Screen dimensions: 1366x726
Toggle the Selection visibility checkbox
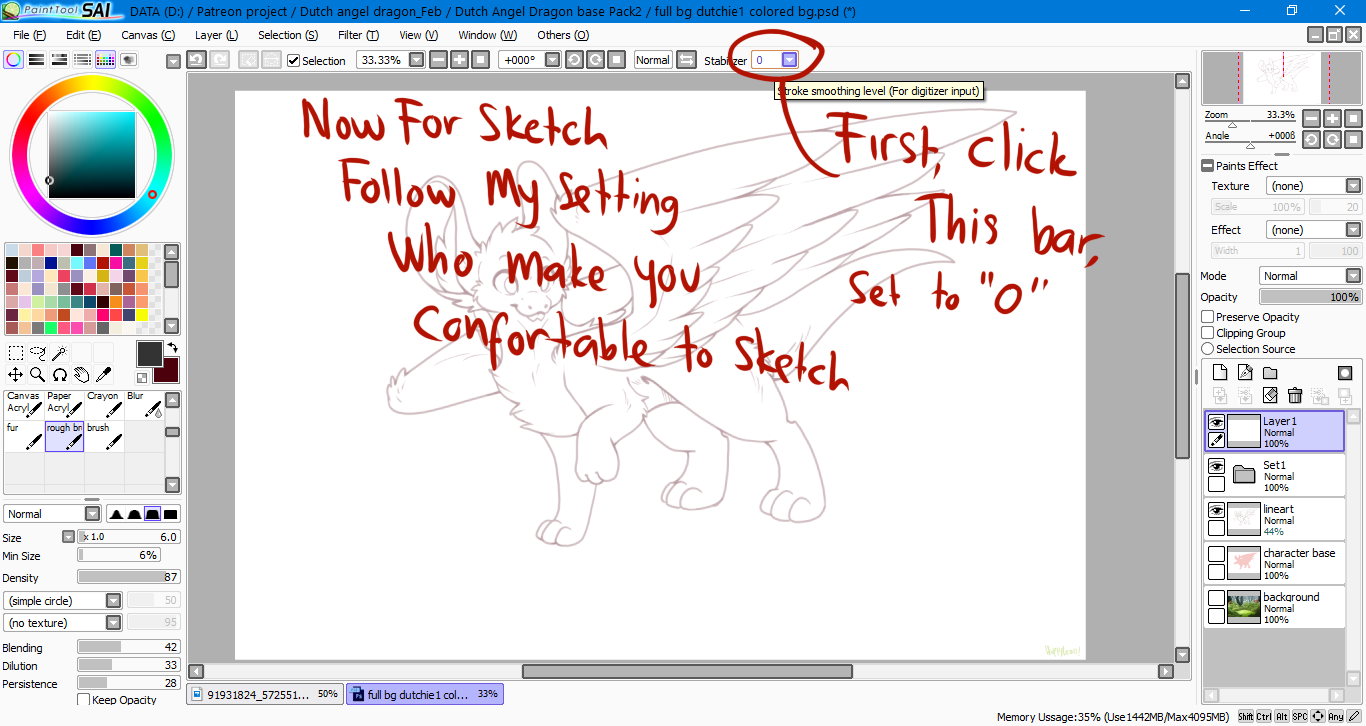tap(293, 61)
